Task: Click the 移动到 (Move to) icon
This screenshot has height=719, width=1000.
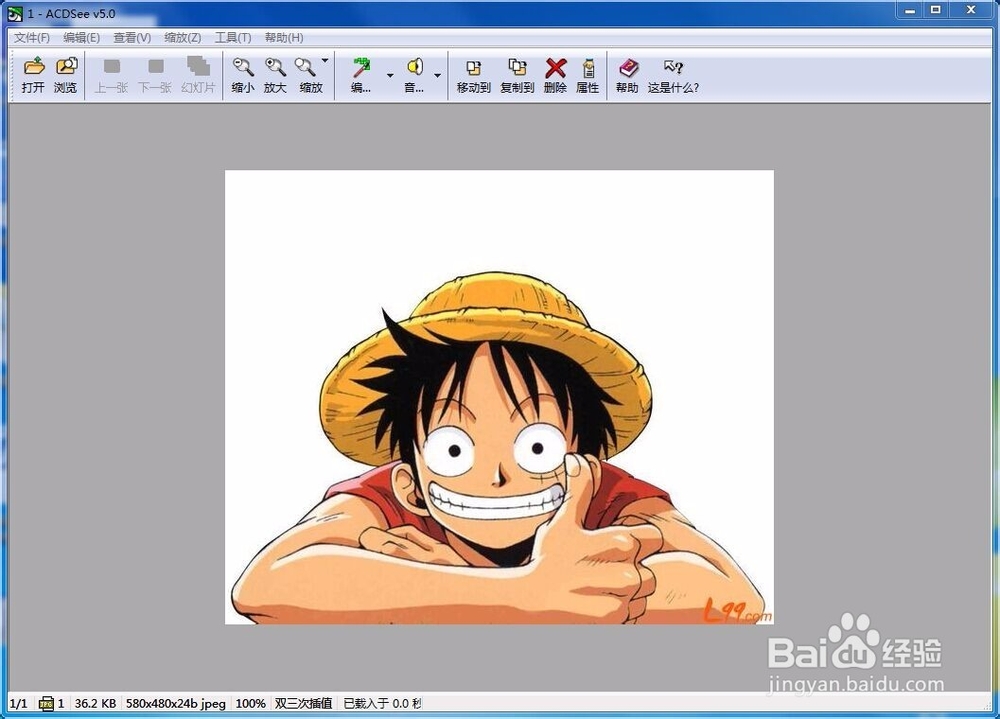Action: pos(474,67)
